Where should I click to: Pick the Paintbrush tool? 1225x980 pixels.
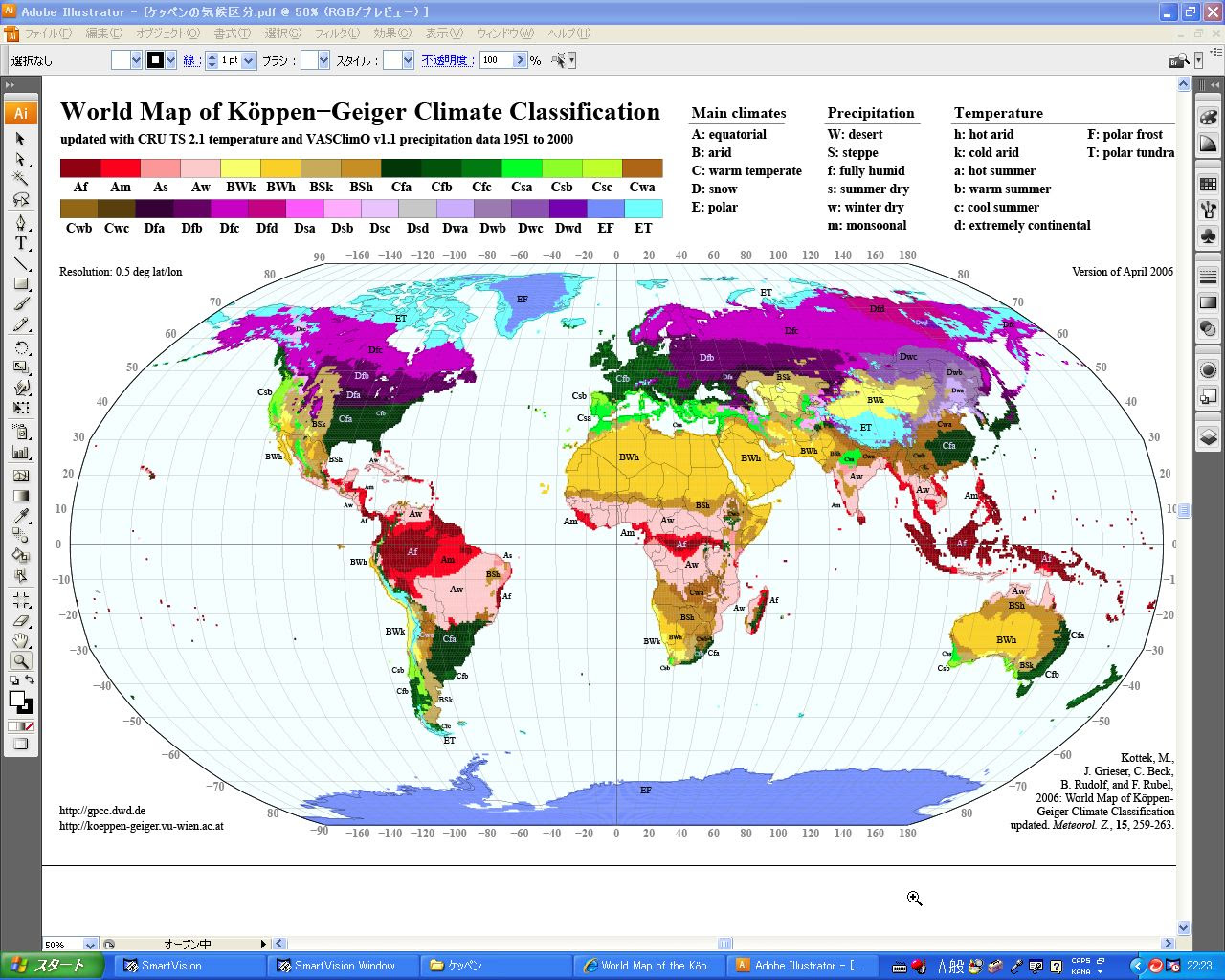click(x=21, y=303)
